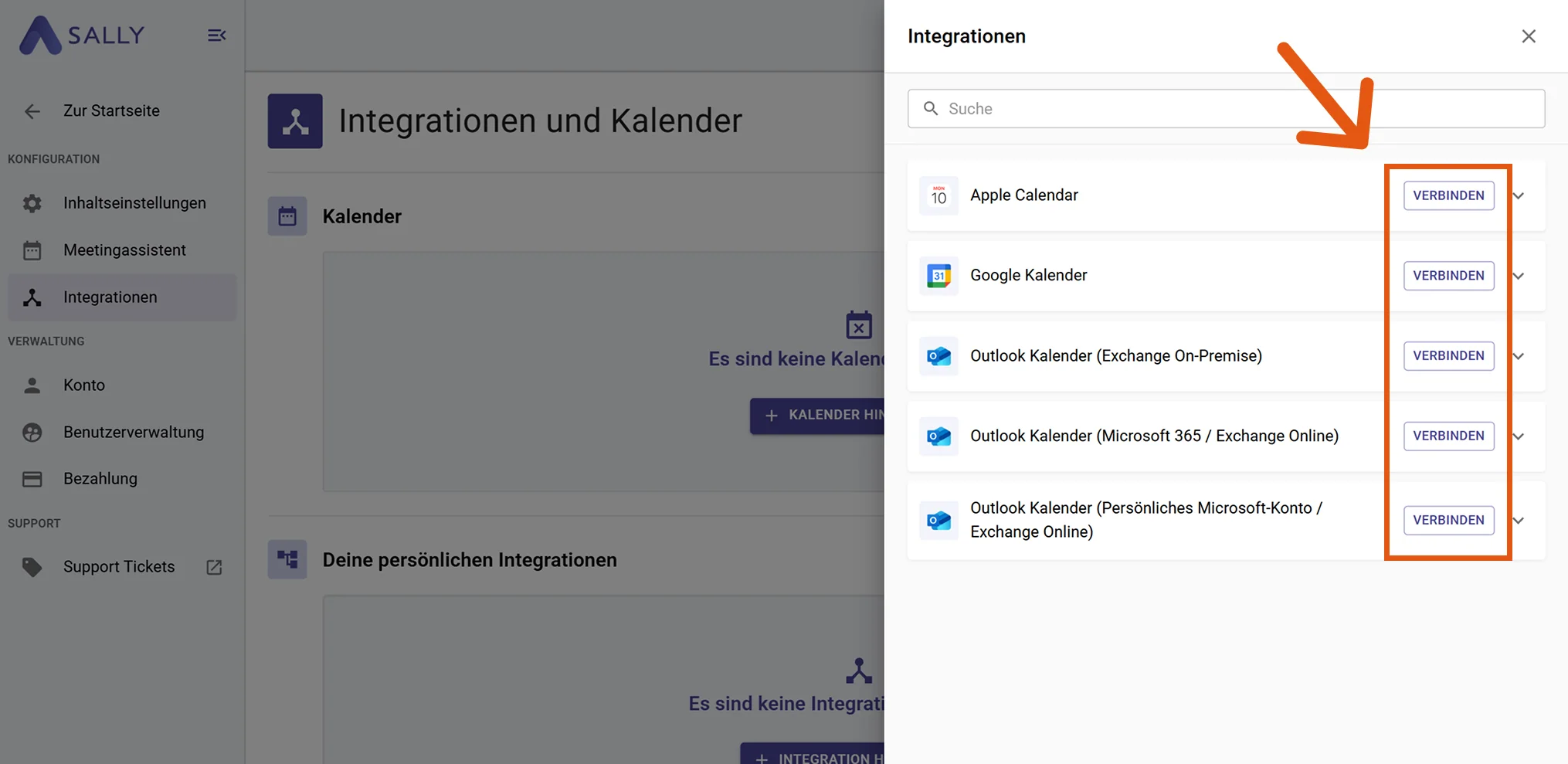Screen dimensions: 1568x764
Task: Click the Sally logo
Action: pos(82,35)
